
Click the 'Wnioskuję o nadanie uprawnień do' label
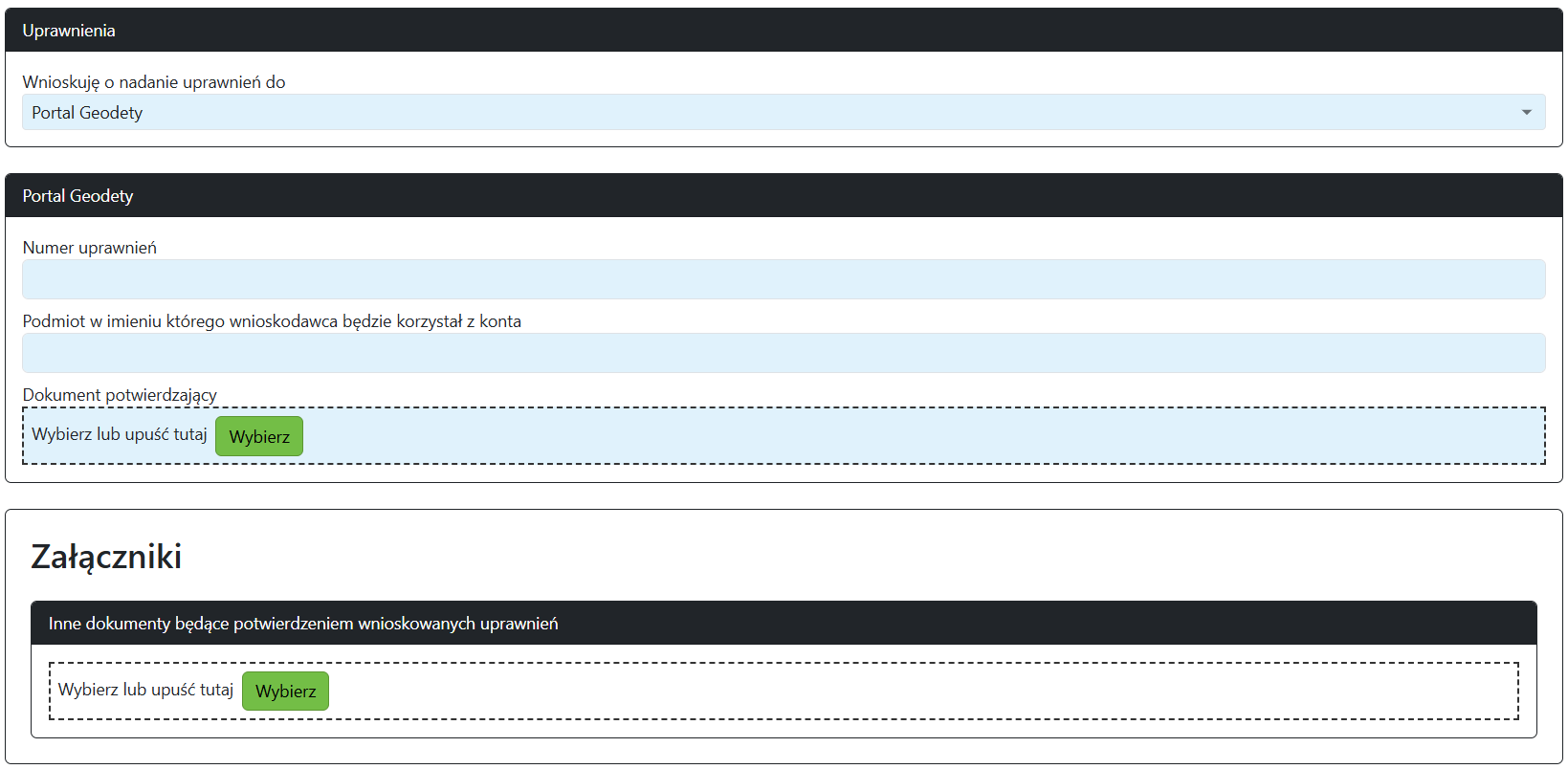[x=154, y=82]
